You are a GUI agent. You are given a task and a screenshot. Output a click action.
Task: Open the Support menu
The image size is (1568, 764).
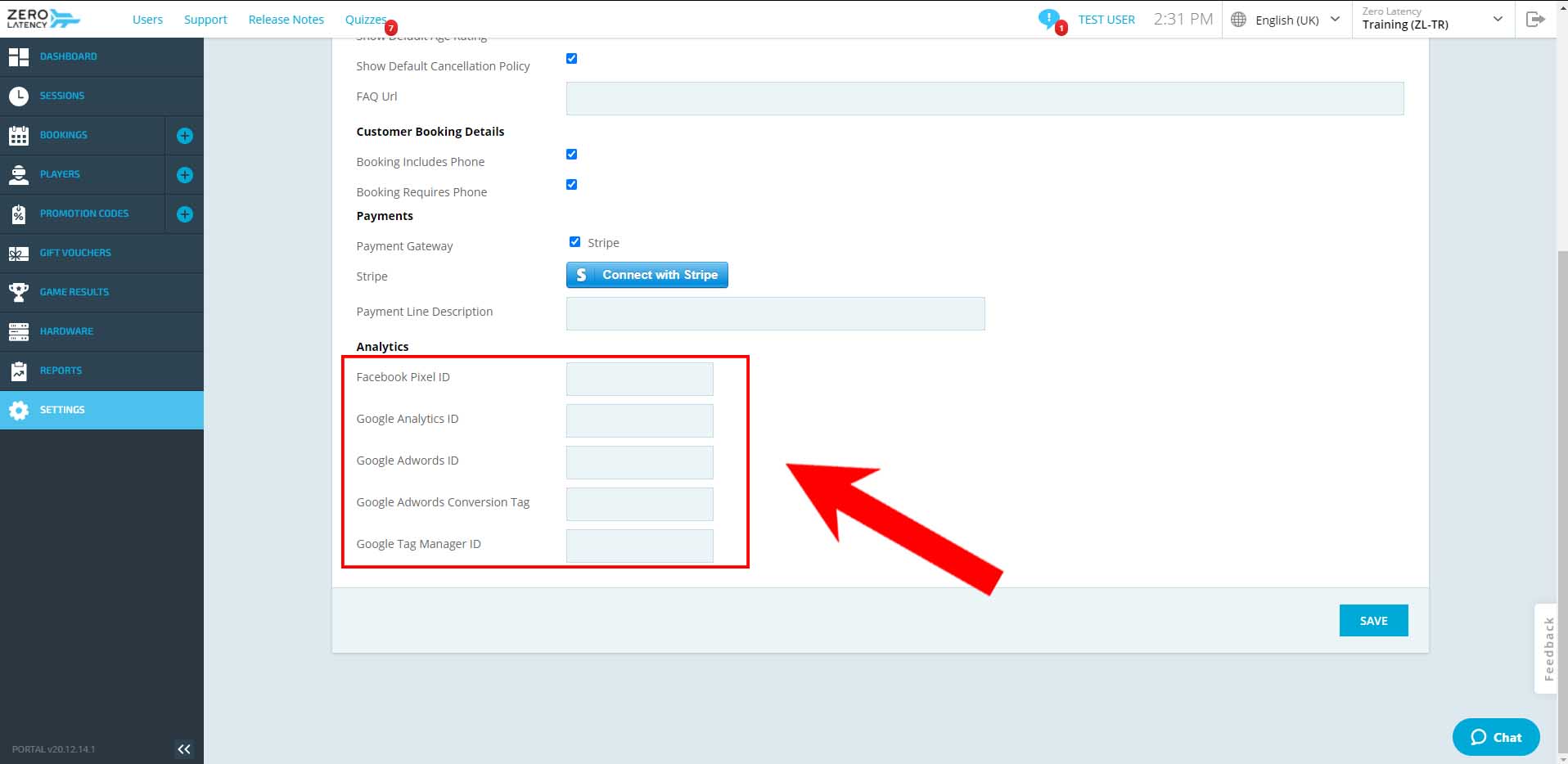tap(205, 20)
